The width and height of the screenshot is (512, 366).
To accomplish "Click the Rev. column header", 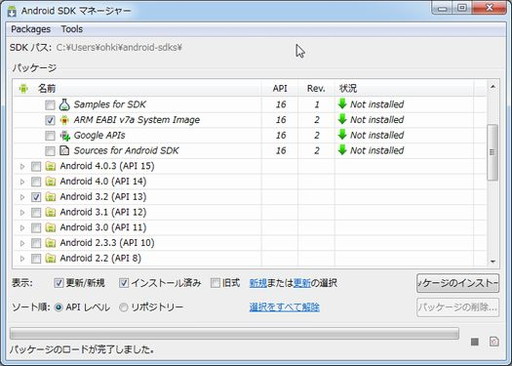I will [x=316, y=88].
